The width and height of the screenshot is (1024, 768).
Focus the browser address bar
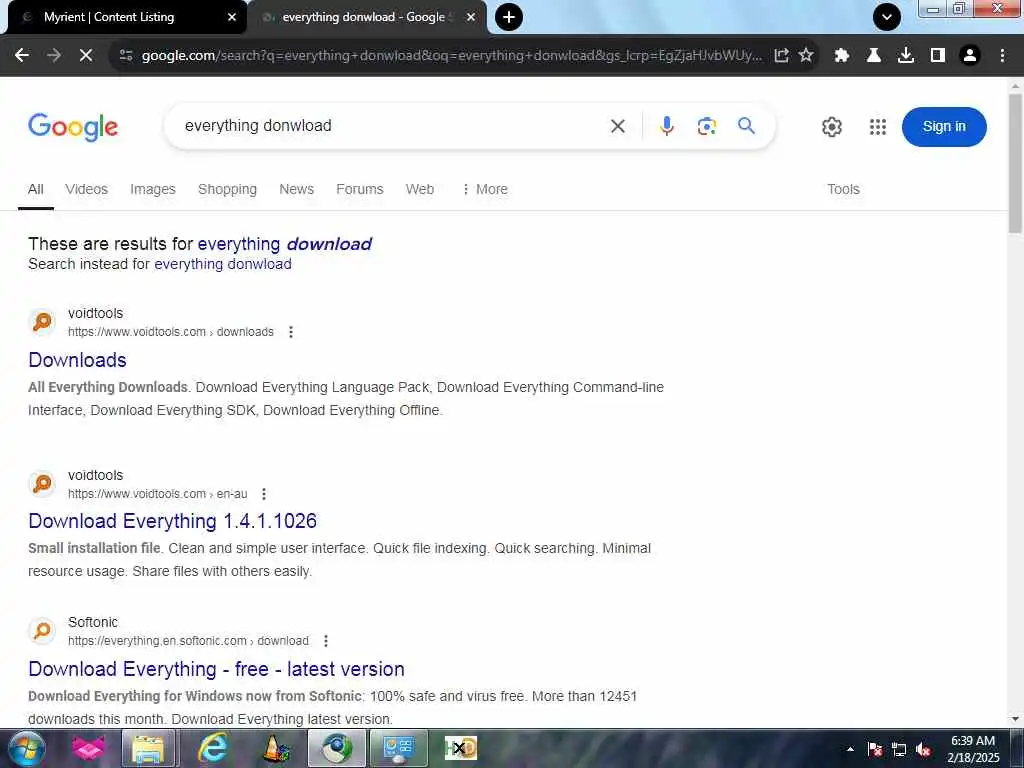pyautogui.click(x=451, y=56)
